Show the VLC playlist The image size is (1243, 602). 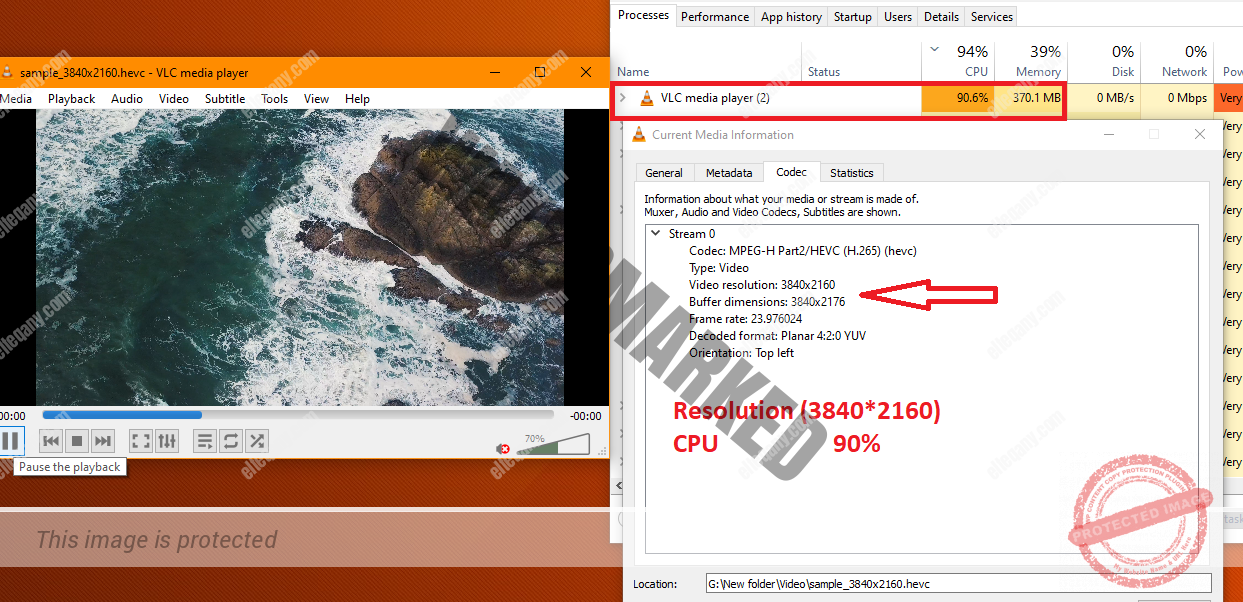(x=205, y=440)
